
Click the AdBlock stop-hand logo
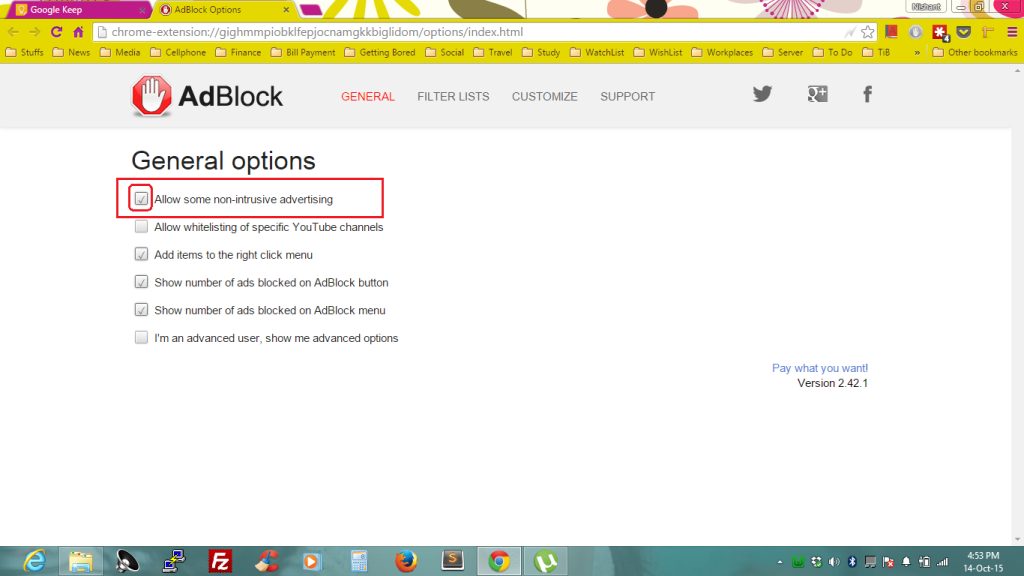[x=151, y=96]
